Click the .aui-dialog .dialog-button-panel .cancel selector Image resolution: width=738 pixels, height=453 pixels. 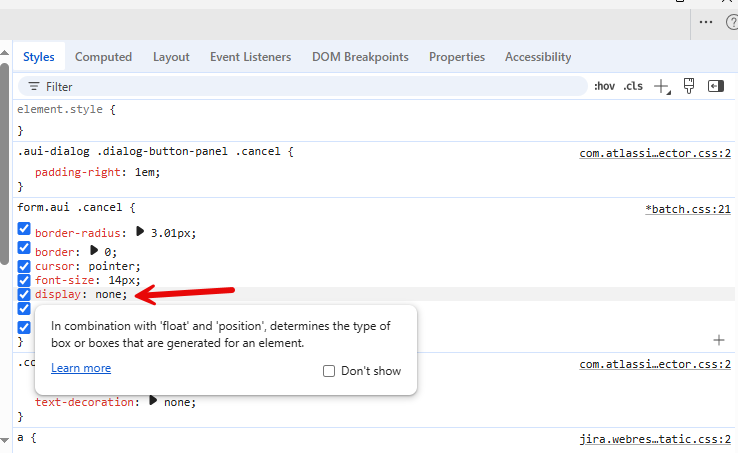tap(149, 152)
